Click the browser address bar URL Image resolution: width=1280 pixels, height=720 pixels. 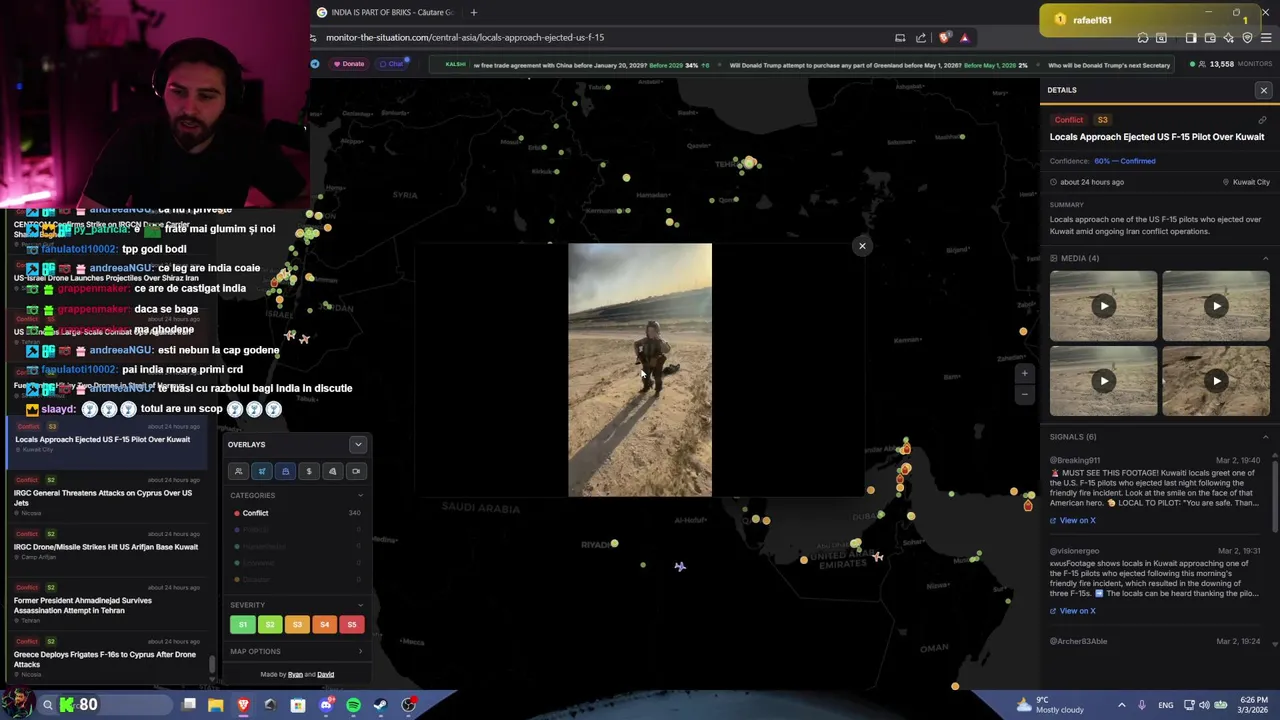click(465, 38)
